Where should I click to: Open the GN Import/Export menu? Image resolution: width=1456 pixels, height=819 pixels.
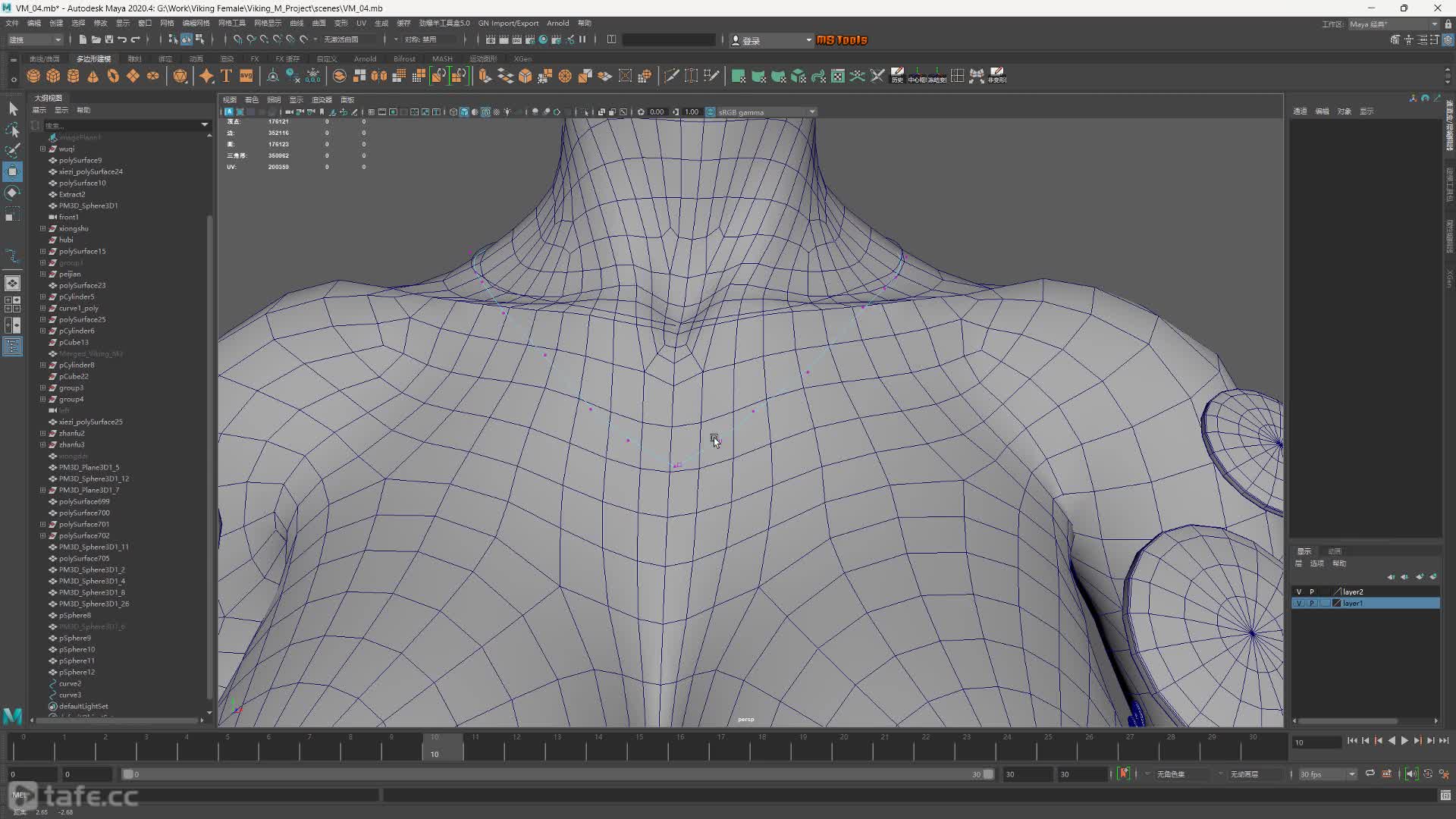(x=508, y=24)
